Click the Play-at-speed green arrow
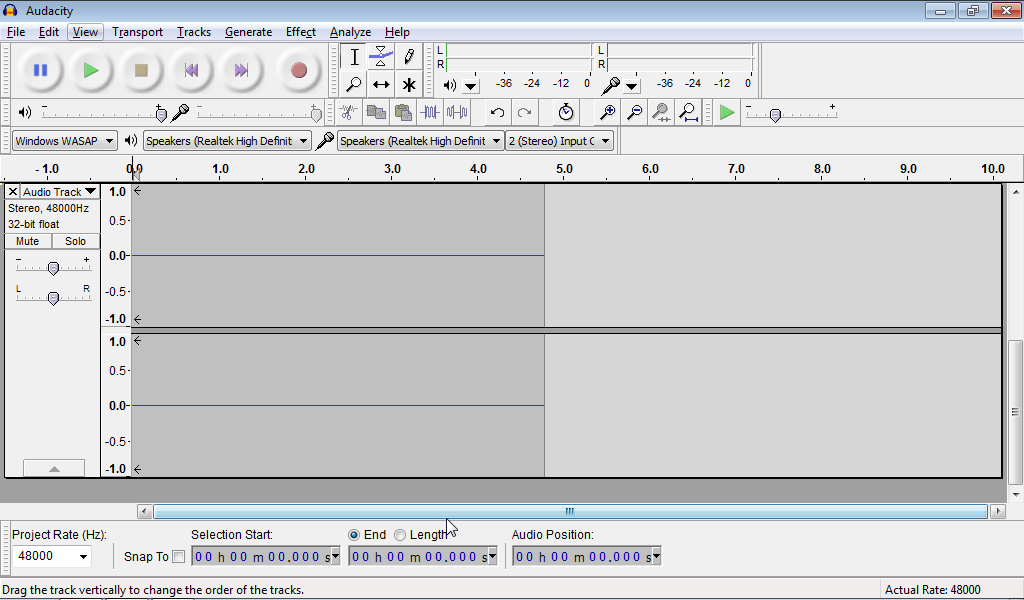1024x600 pixels. (x=726, y=112)
